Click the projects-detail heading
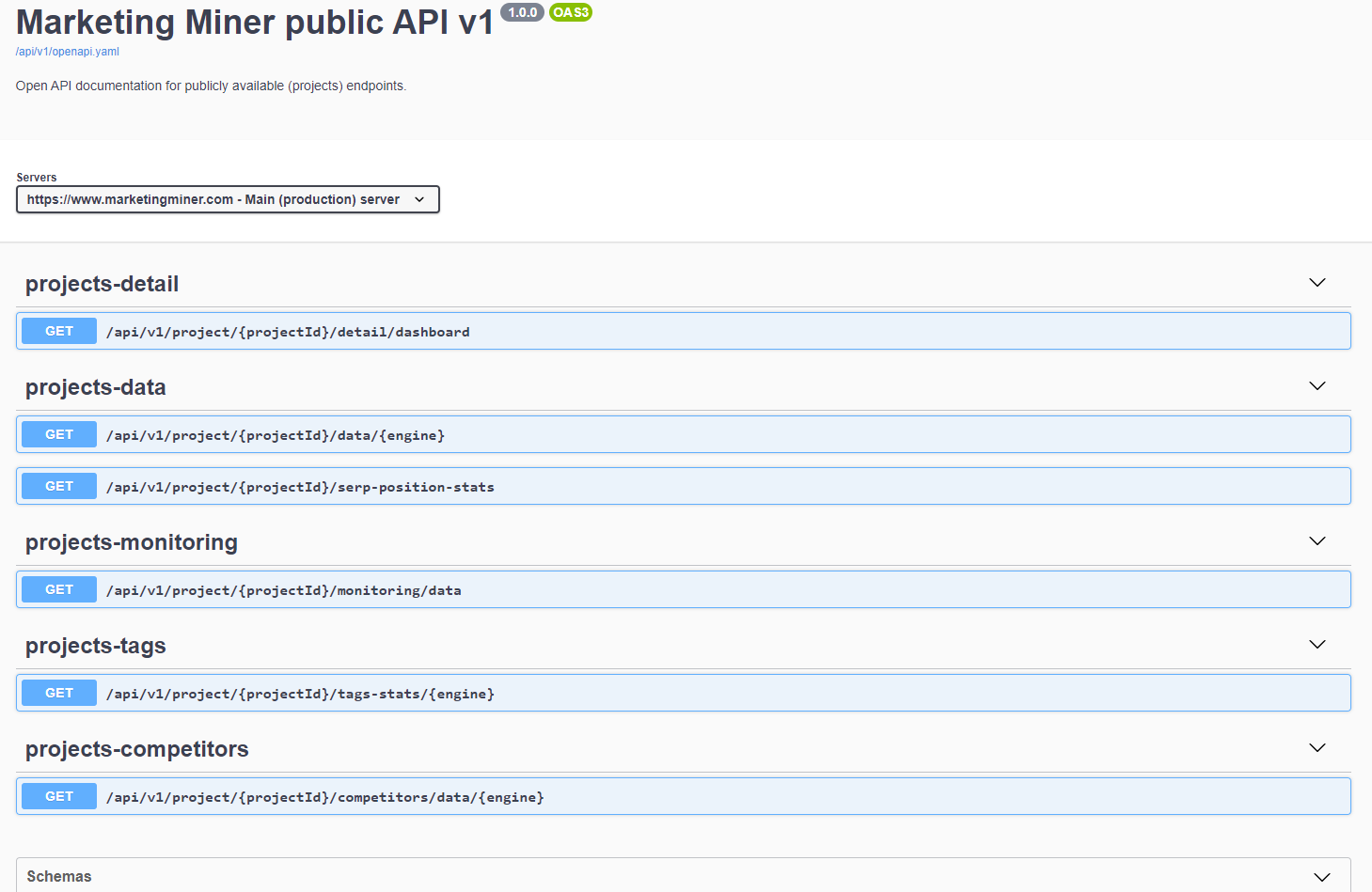The width and height of the screenshot is (1372, 892). (102, 284)
